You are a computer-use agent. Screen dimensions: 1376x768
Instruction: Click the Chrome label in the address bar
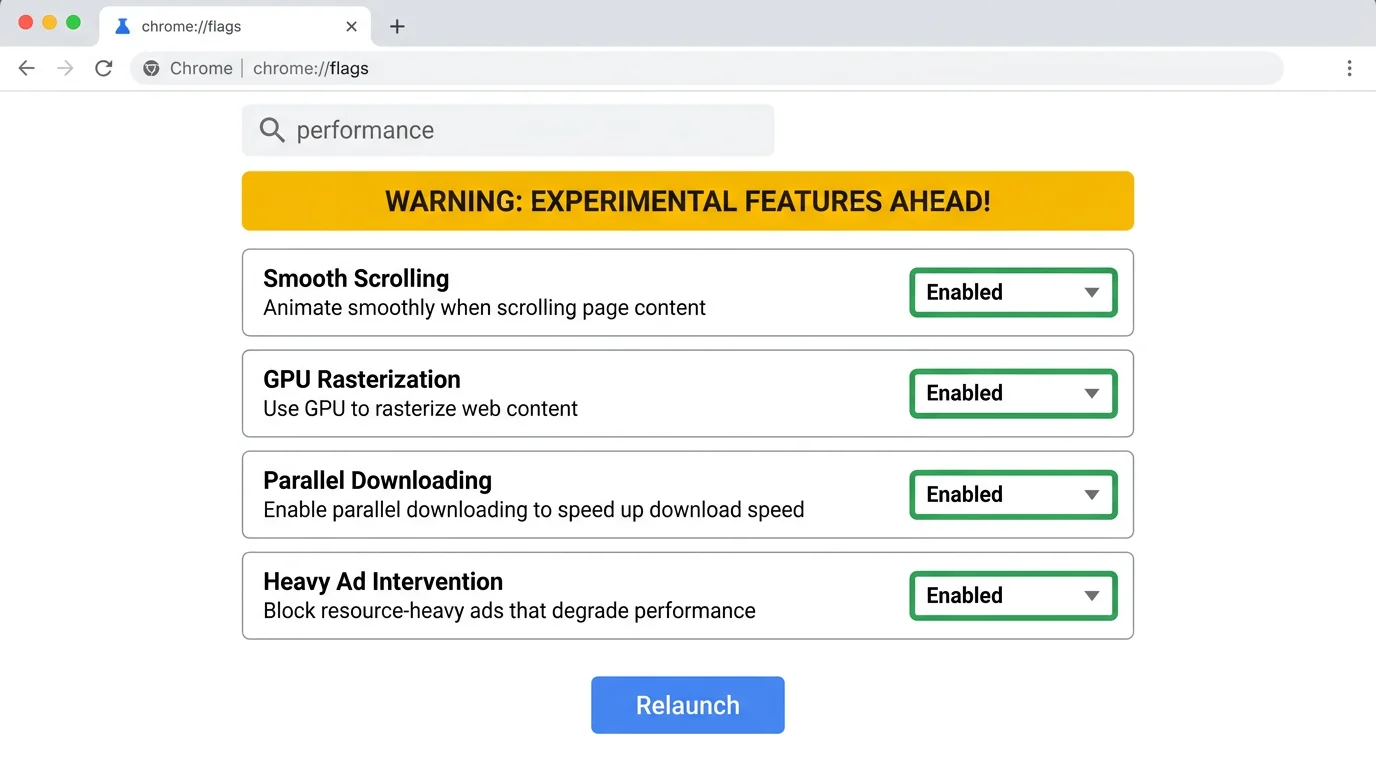(x=201, y=68)
